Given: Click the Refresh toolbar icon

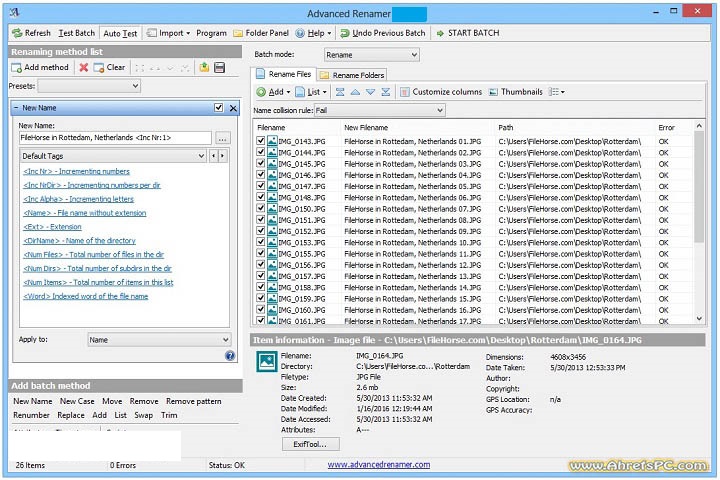Looking at the screenshot, I should (x=17, y=33).
